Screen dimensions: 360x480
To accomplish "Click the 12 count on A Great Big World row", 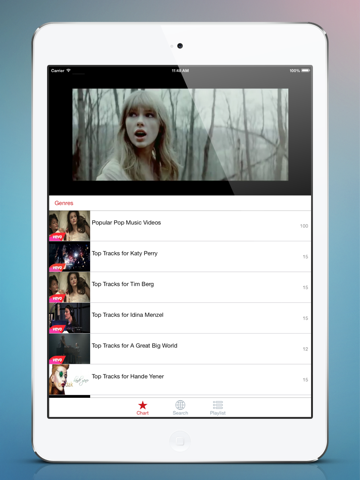I will point(305,349).
